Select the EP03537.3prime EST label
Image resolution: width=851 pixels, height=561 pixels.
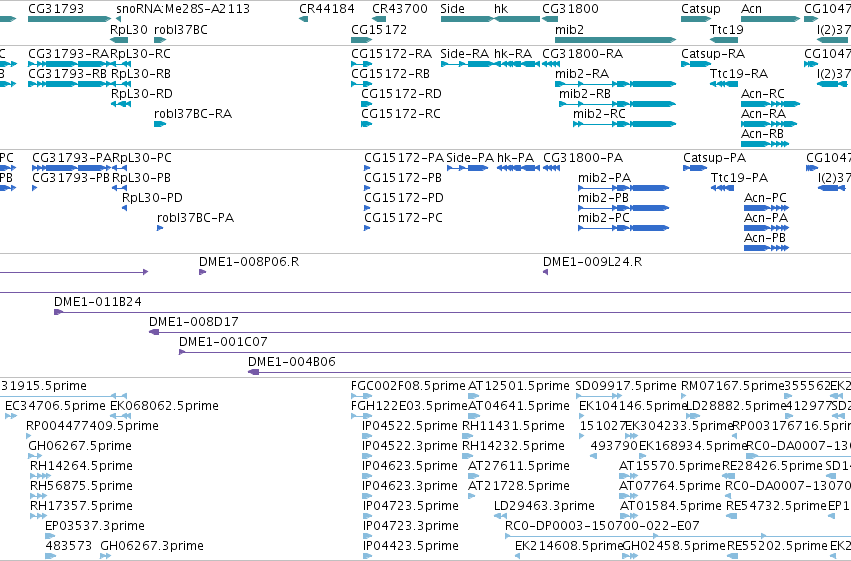[95, 526]
